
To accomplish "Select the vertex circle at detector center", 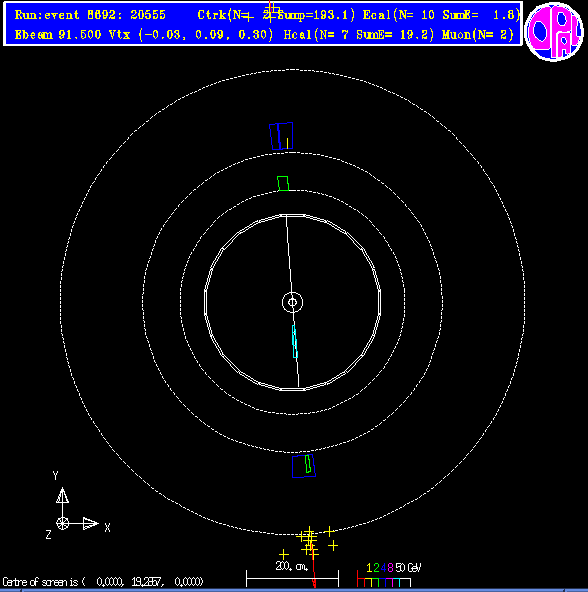I will pyautogui.click(x=292, y=302).
